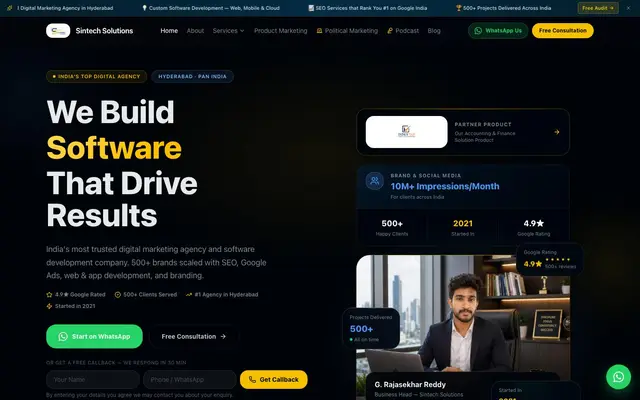The image size is (640, 400).
Task: Click the 2021 Started In stat
Action: [463, 228]
